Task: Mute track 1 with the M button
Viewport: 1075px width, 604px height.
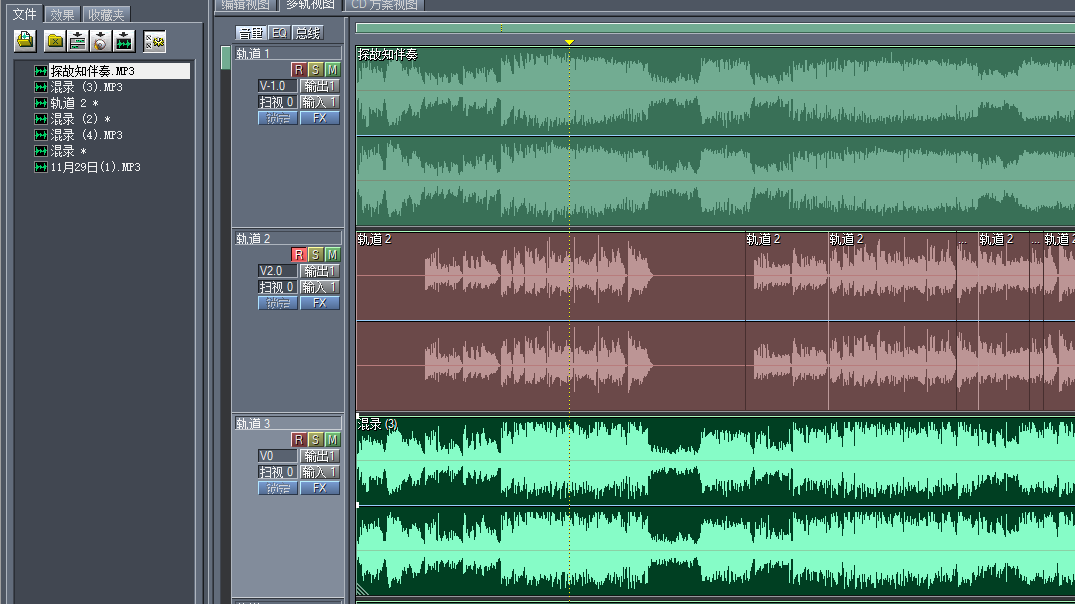Action: pos(332,70)
